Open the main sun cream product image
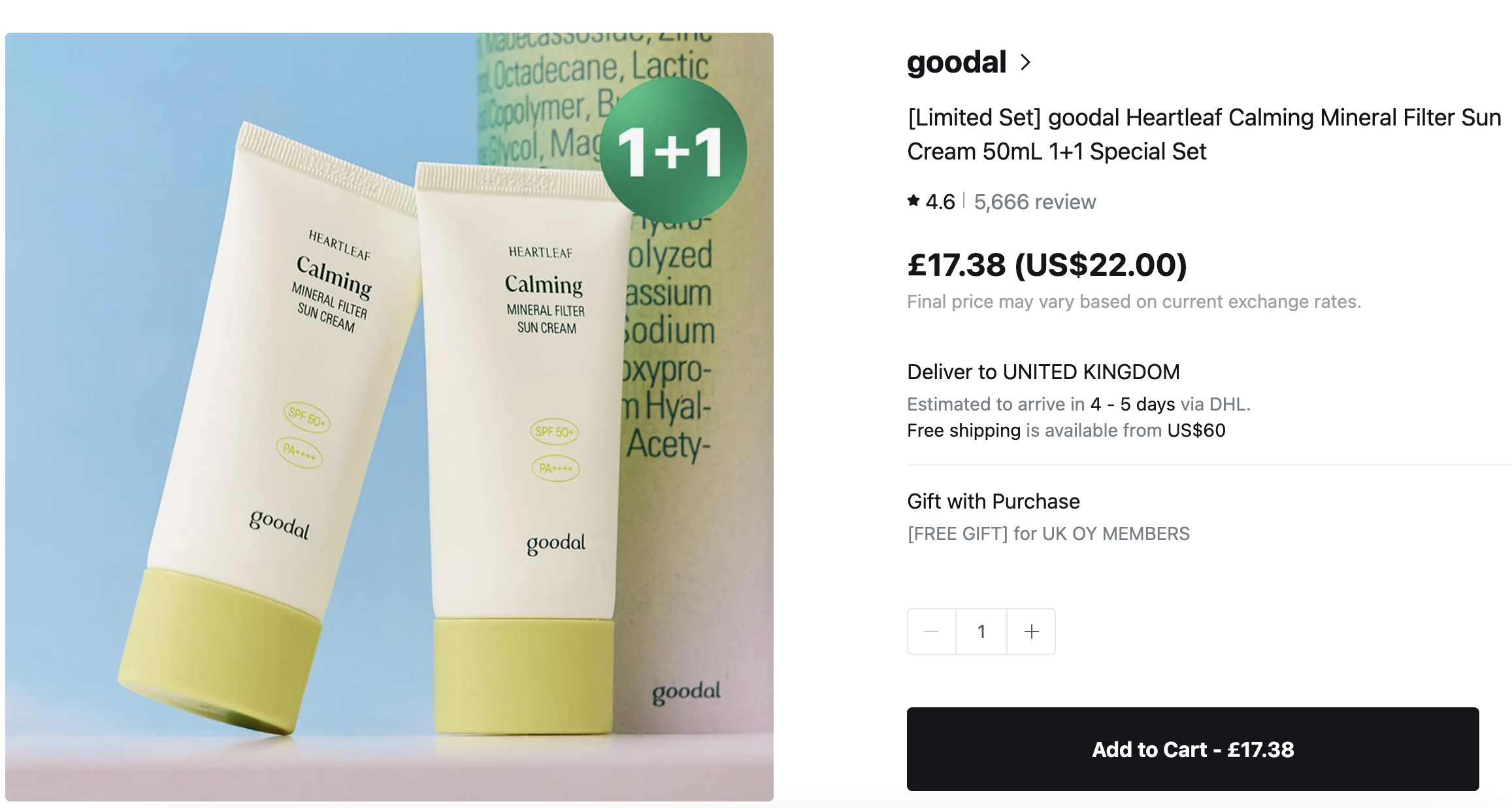Viewport: 1512px width, 808px height. (x=389, y=417)
